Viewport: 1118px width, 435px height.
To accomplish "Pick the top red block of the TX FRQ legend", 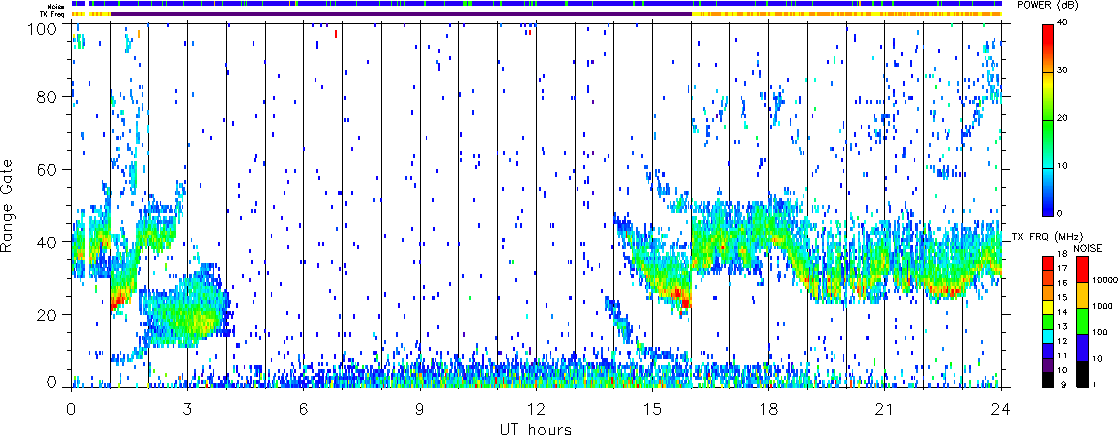I will coord(1047,263).
